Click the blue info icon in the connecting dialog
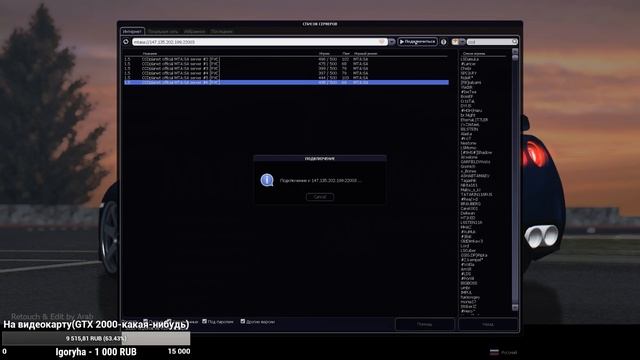Image resolution: width=640 pixels, height=360 pixels. (x=267, y=180)
